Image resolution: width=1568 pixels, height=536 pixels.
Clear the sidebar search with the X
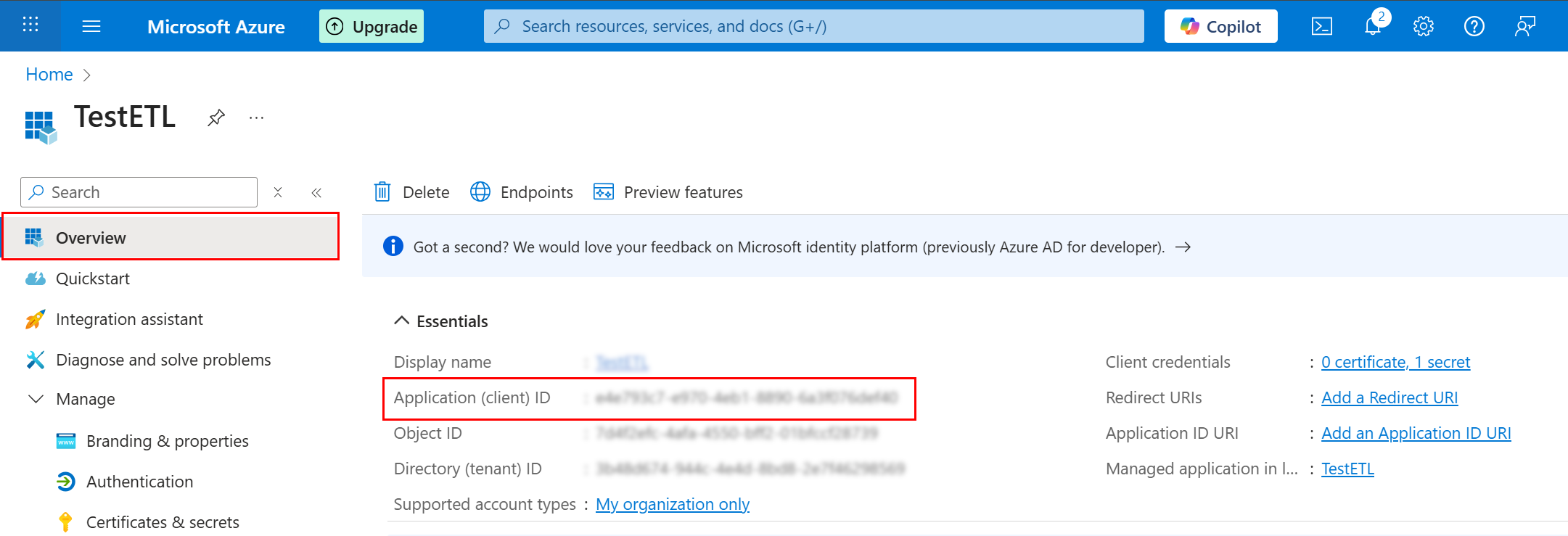coord(278,192)
